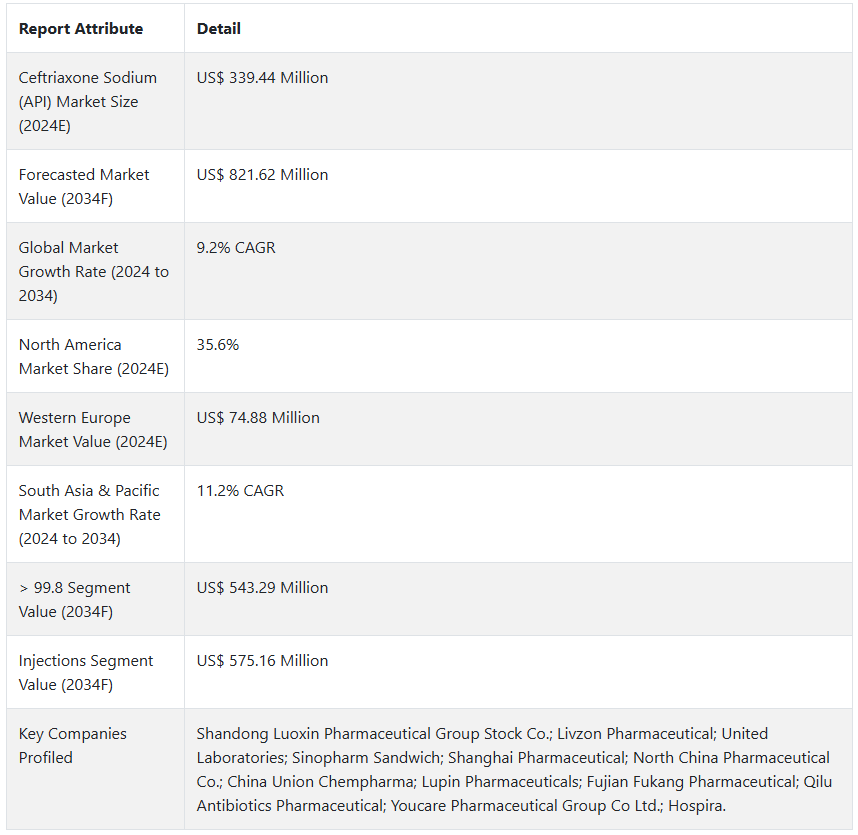Image resolution: width=858 pixels, height=835 pixels.
Task: Click the 35.6% value
Action: 218,345
